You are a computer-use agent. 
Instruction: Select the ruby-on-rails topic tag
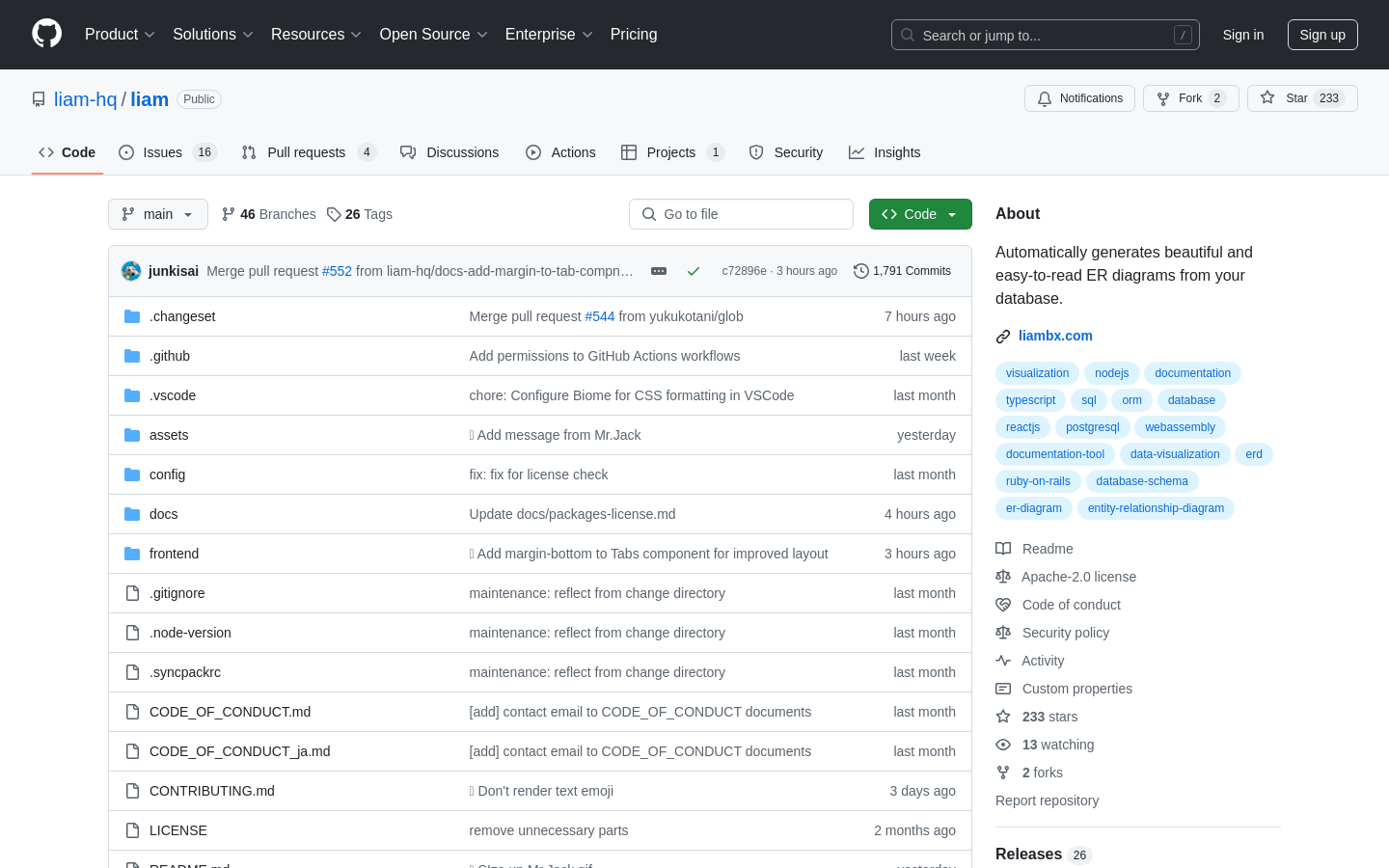click(x=1038, y=481)
